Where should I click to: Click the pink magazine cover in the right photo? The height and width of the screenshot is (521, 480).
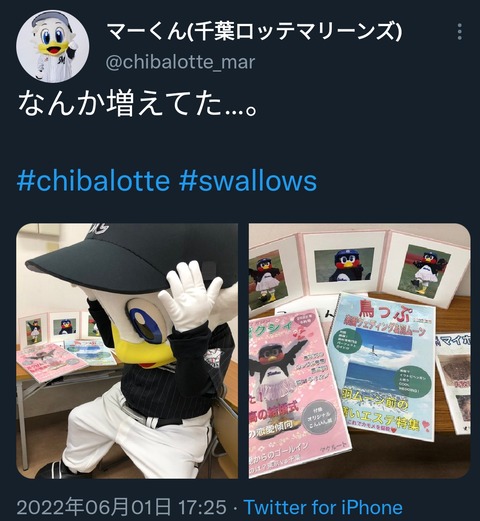(297, 389)
